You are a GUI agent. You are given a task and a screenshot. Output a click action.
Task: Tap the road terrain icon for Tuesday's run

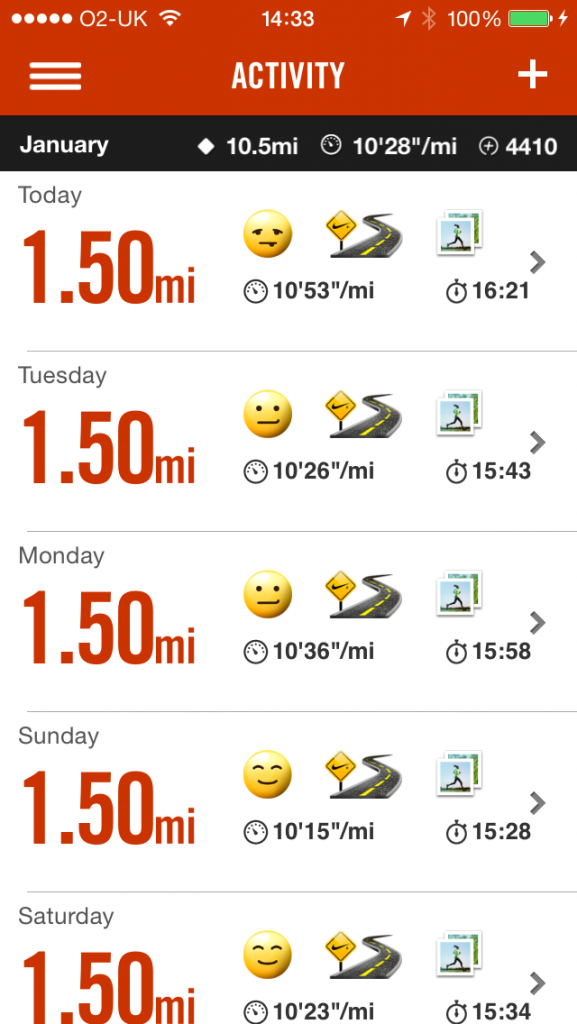[364, 414]
